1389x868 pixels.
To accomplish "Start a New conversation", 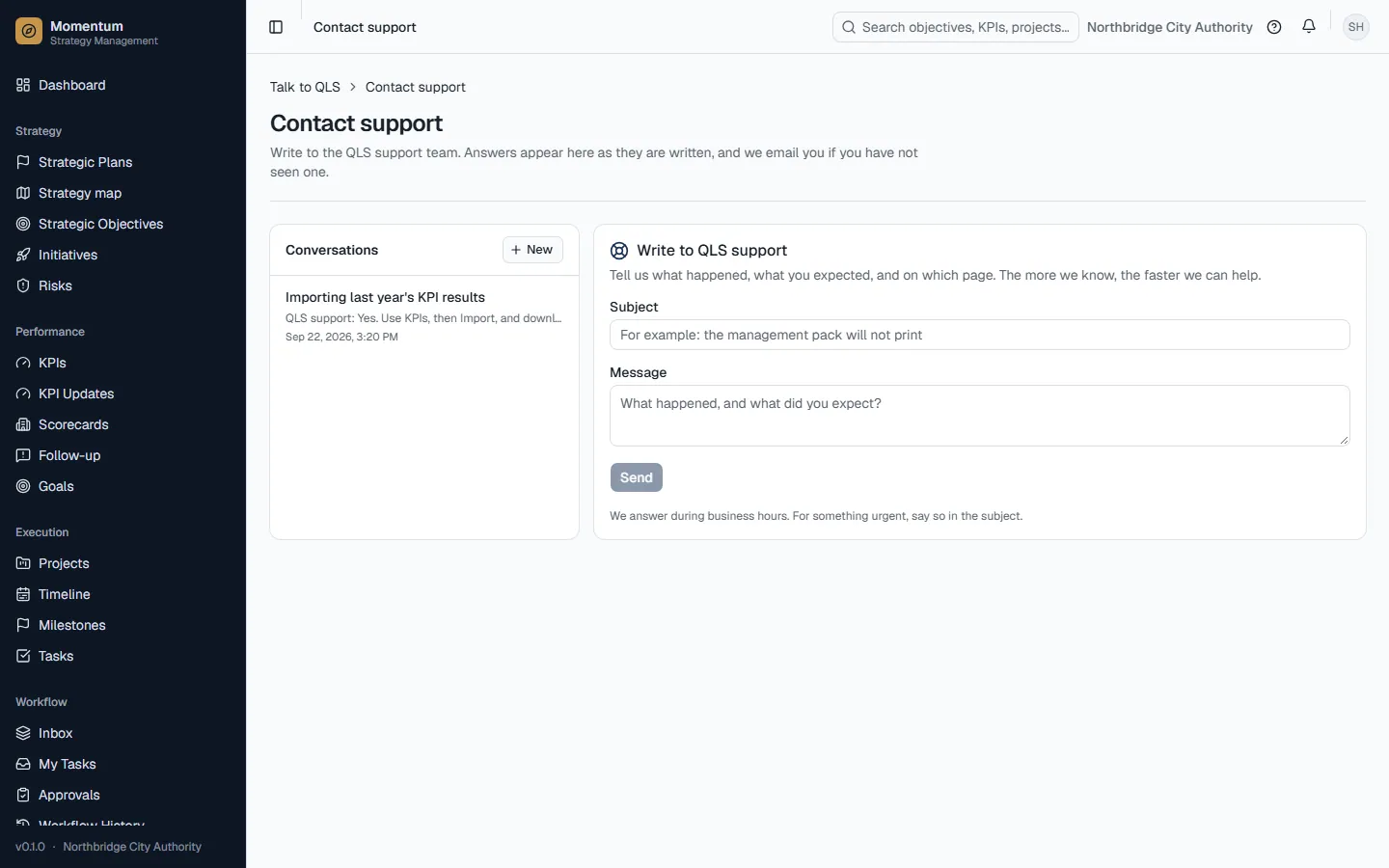I will point(532,250).
